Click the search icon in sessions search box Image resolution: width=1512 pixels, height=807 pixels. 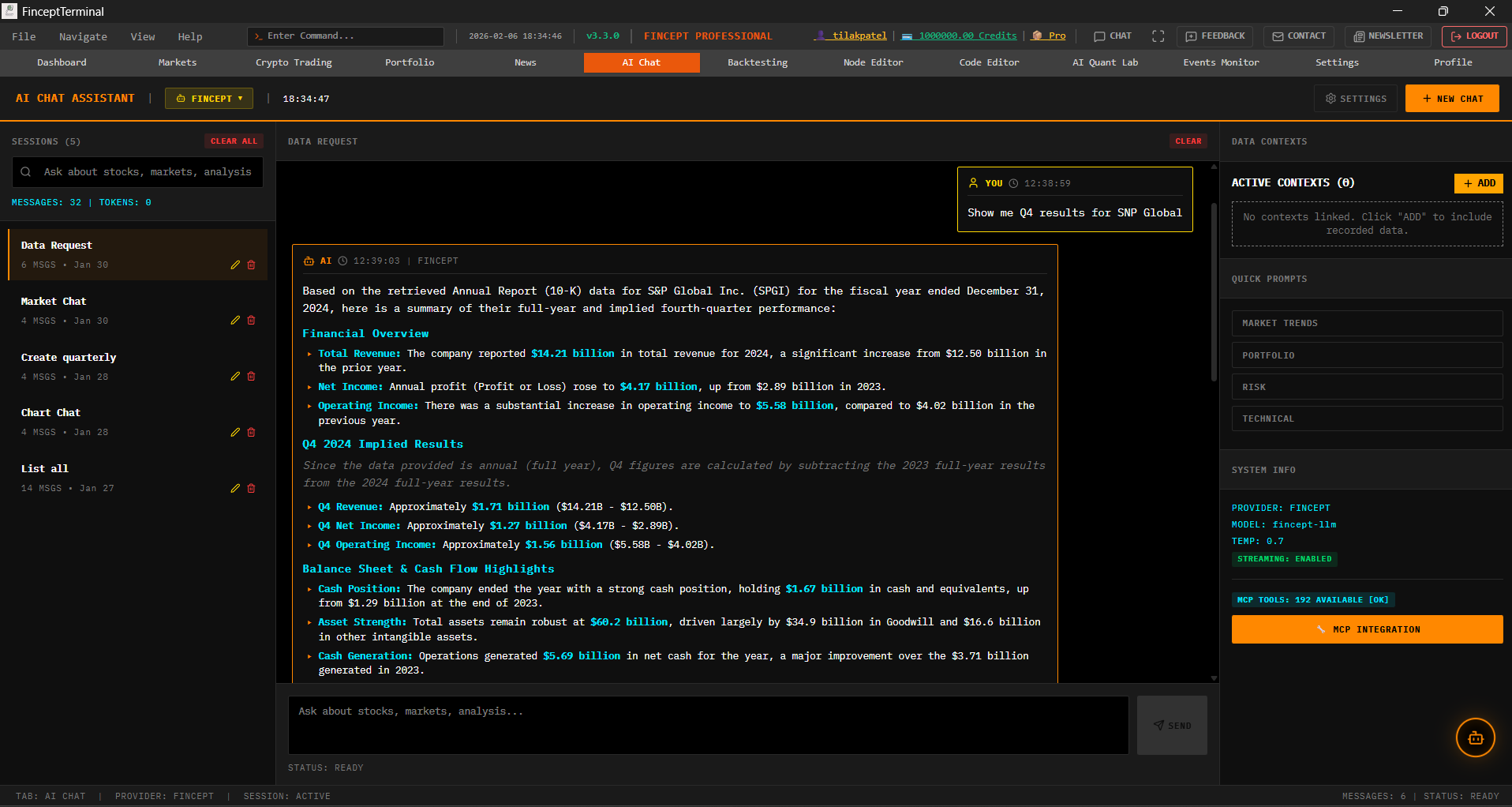coord(26,172)
